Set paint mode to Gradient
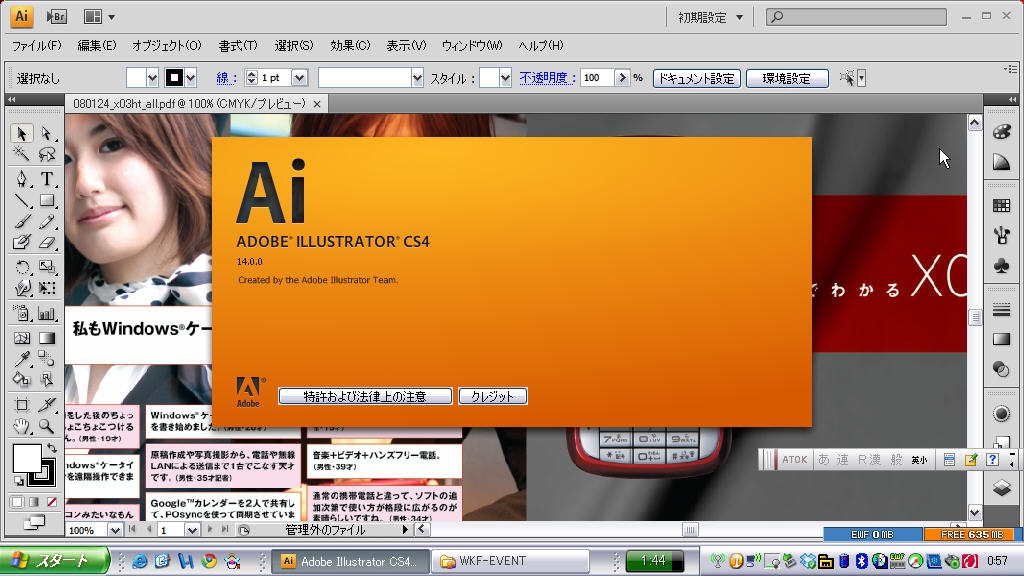 tap(34, 502)
